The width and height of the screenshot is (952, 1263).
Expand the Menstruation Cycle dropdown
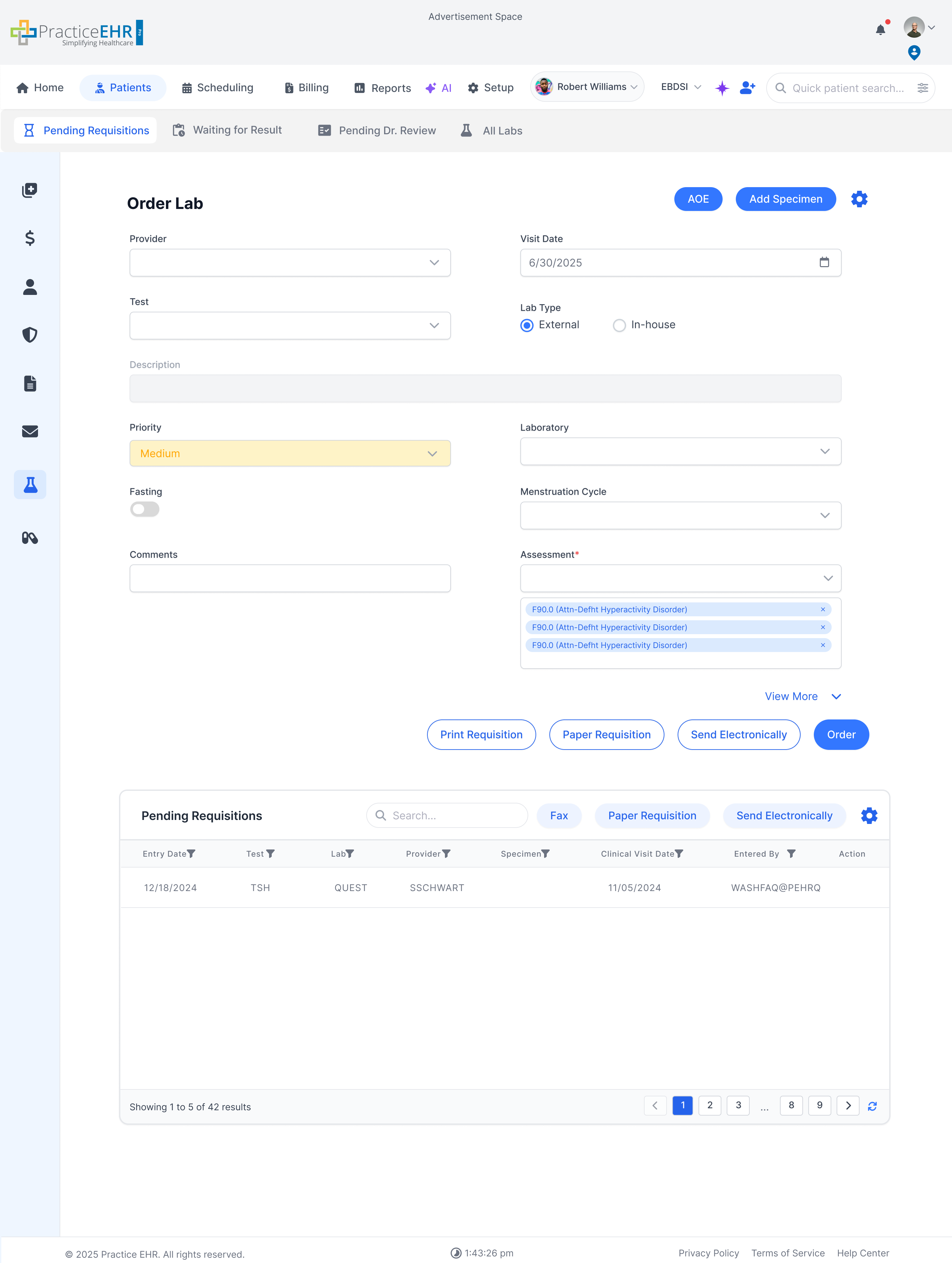coord(680,515)
